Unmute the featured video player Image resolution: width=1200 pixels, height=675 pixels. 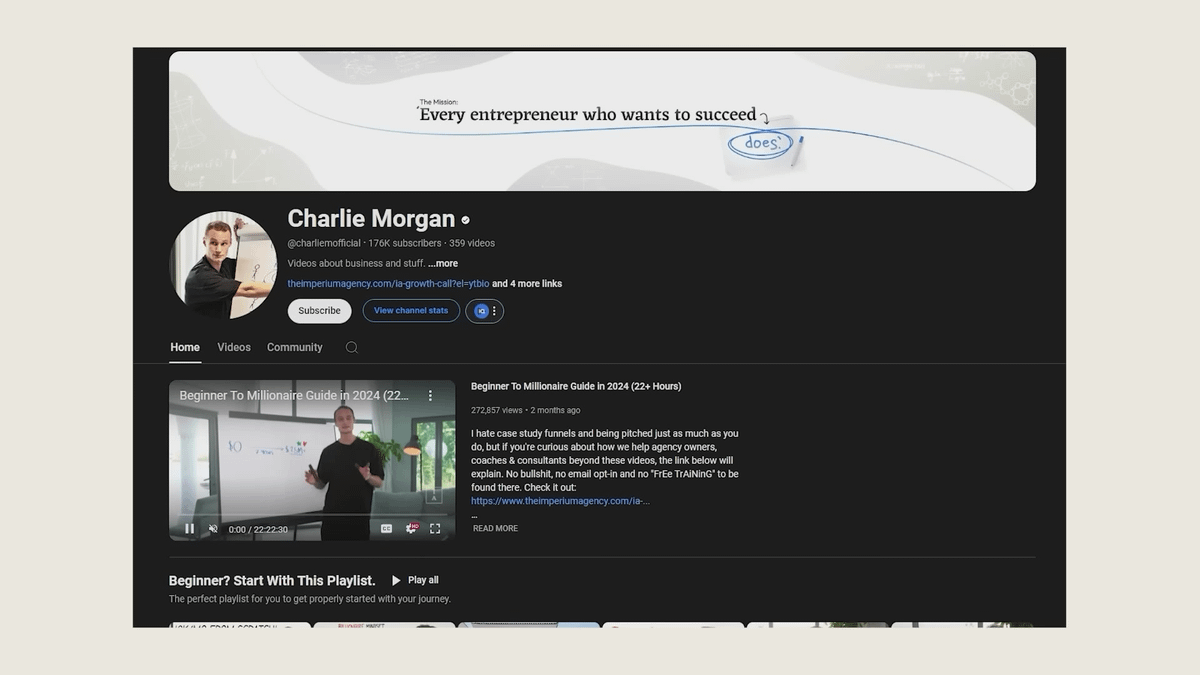pyautogui.click(x=213, y=529)
